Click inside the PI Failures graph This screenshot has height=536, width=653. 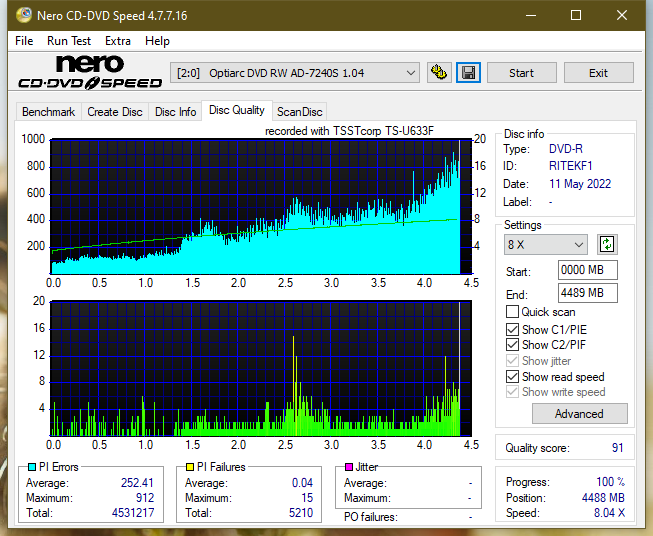coord(261,369)
